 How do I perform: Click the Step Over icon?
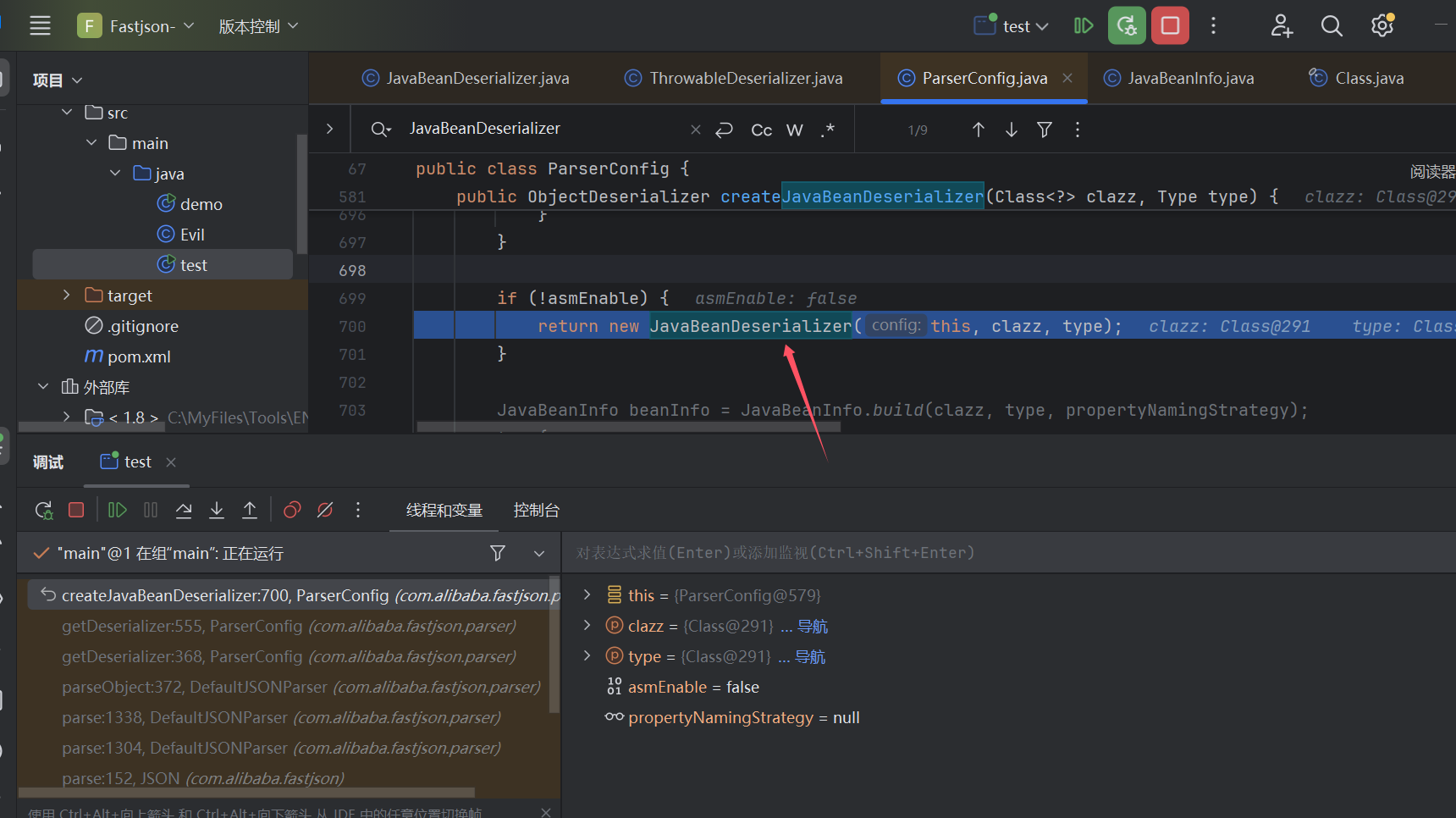coord(184,510)
